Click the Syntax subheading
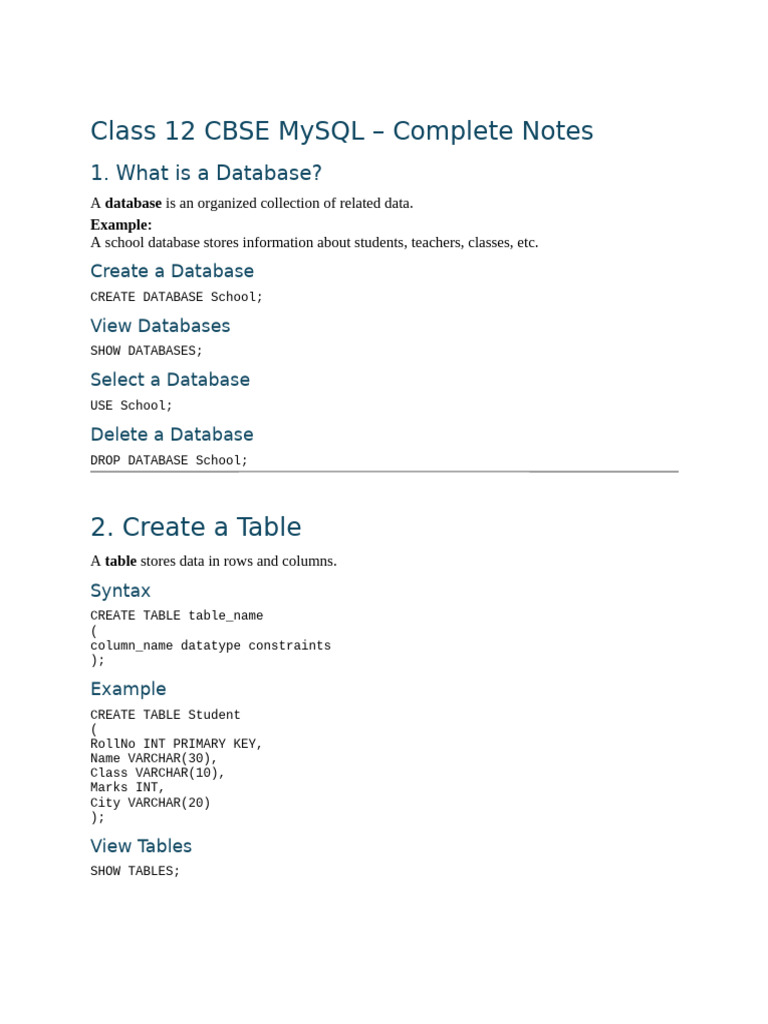 120,591
